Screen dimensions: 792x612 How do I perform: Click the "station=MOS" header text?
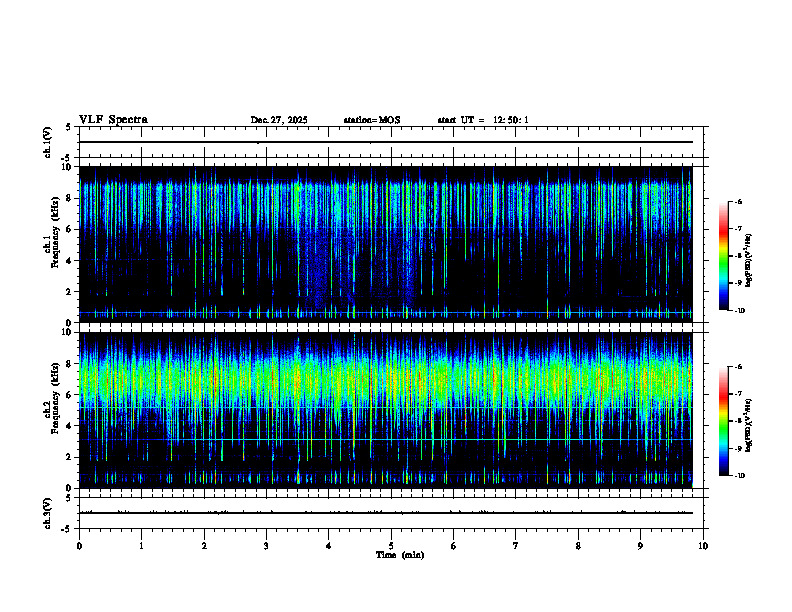(372, 120)
